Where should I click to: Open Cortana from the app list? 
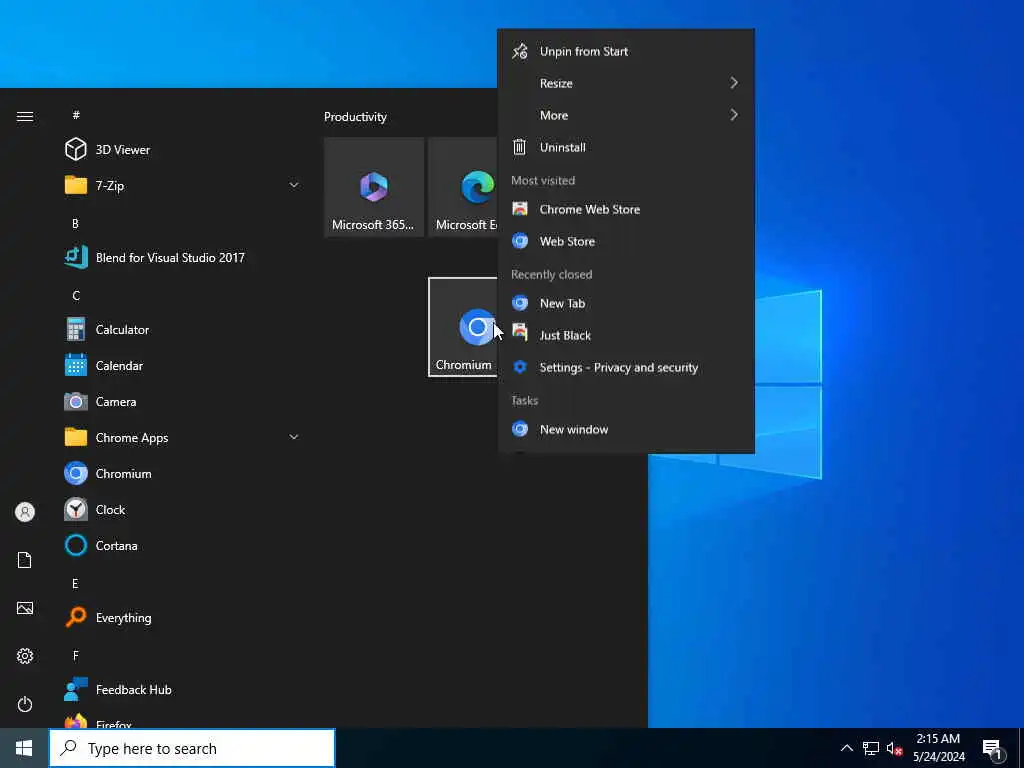[183, 545]
